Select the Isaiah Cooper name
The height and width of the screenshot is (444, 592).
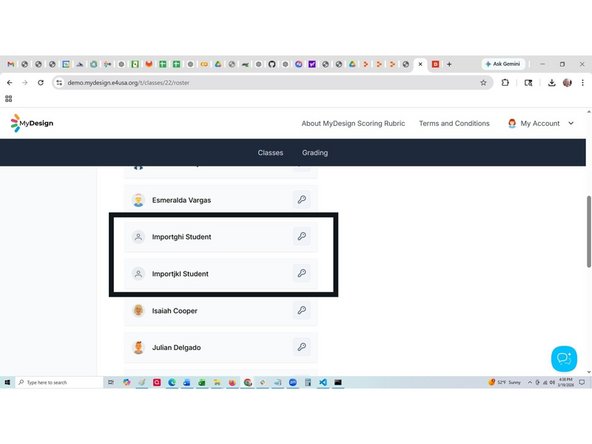pyautogui.click(x=174, y=311)
